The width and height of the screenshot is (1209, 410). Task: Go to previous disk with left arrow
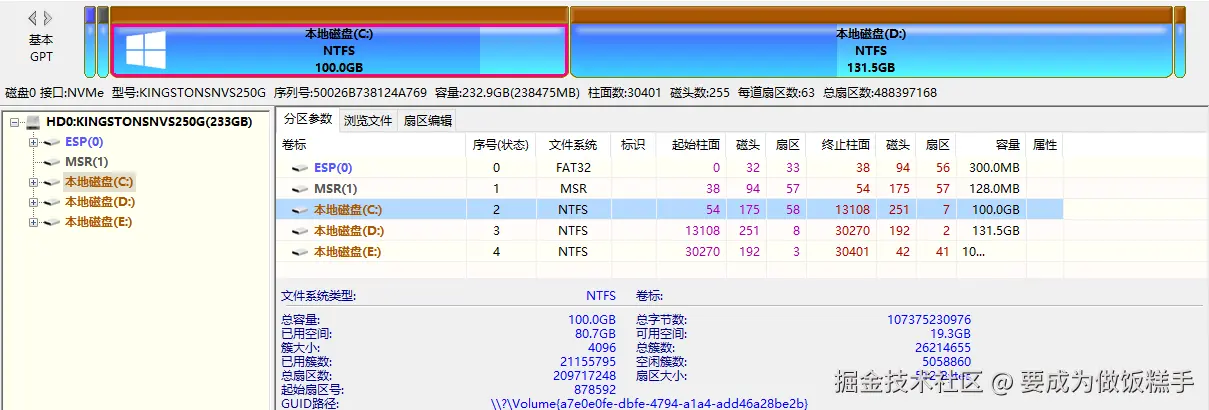pos(33,18)
